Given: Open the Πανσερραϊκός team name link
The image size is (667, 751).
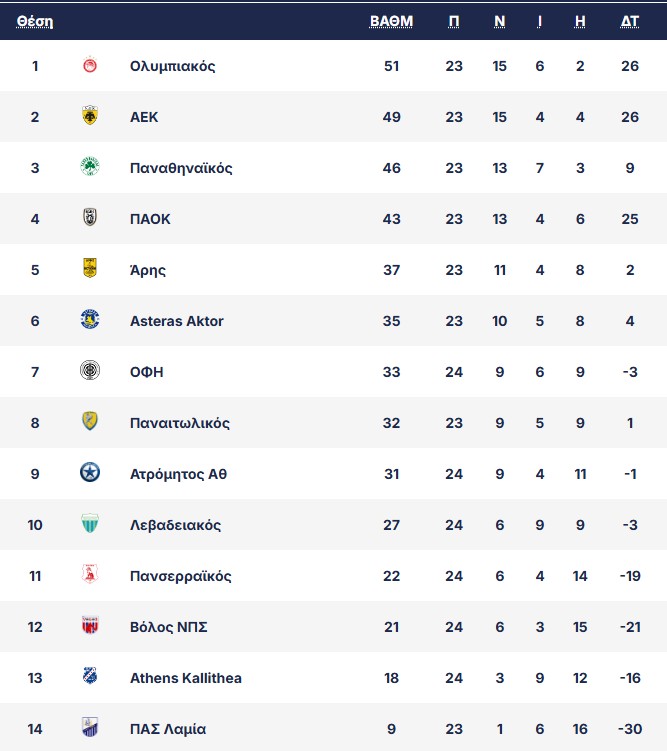Looking at the screenshot, I should pyautogui.click(x=181, y=576).
